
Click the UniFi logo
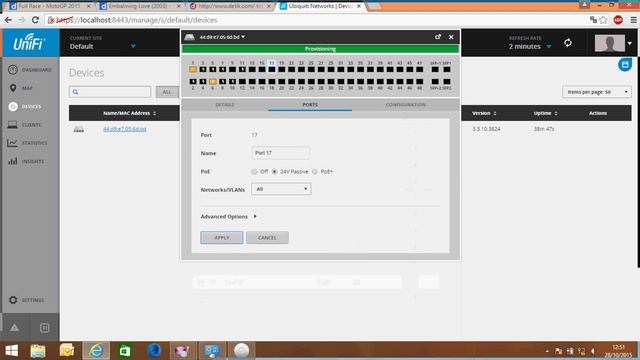tap(29, 42)
